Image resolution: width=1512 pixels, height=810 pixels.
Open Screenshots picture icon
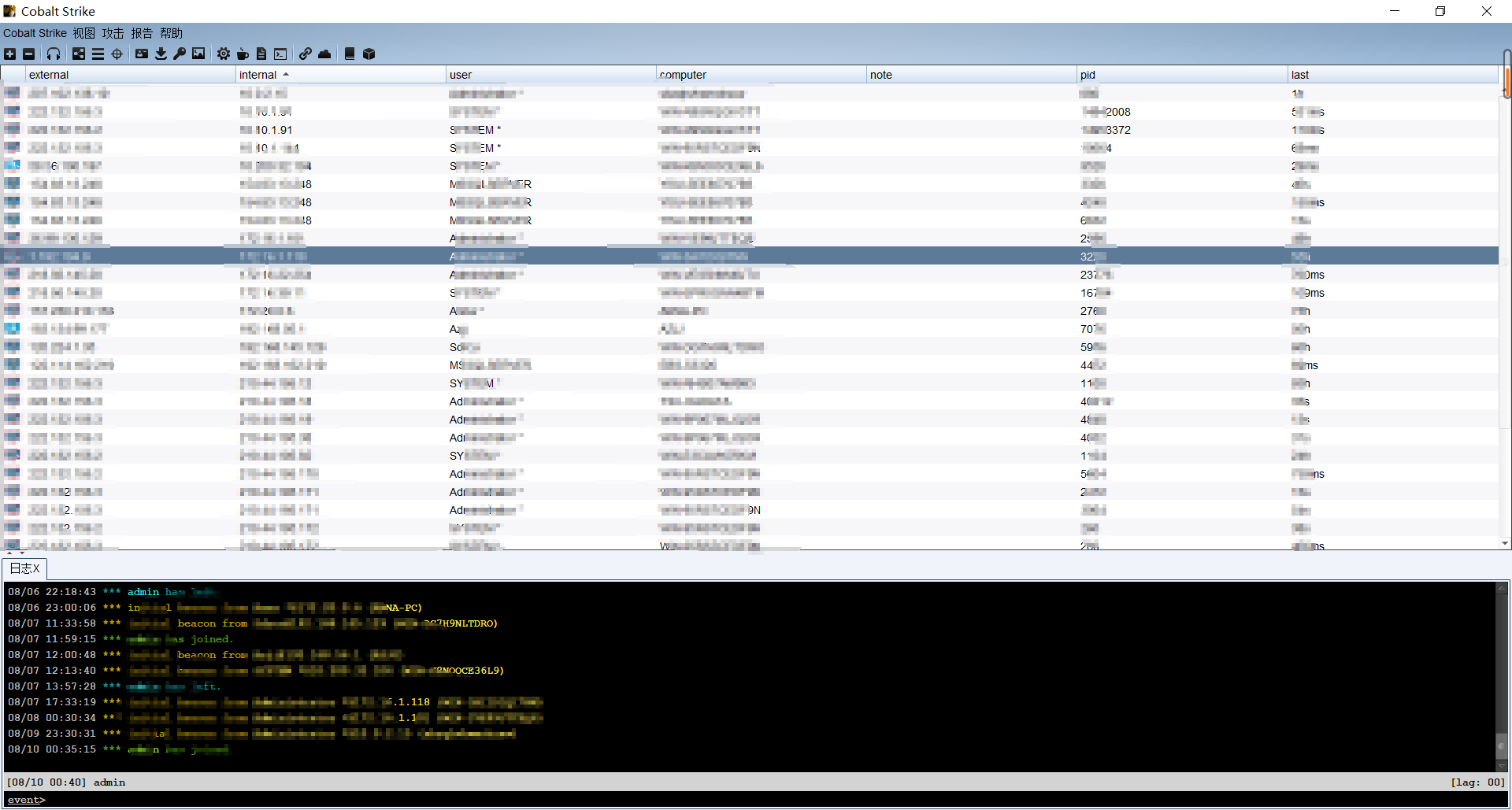pos(198,54)
